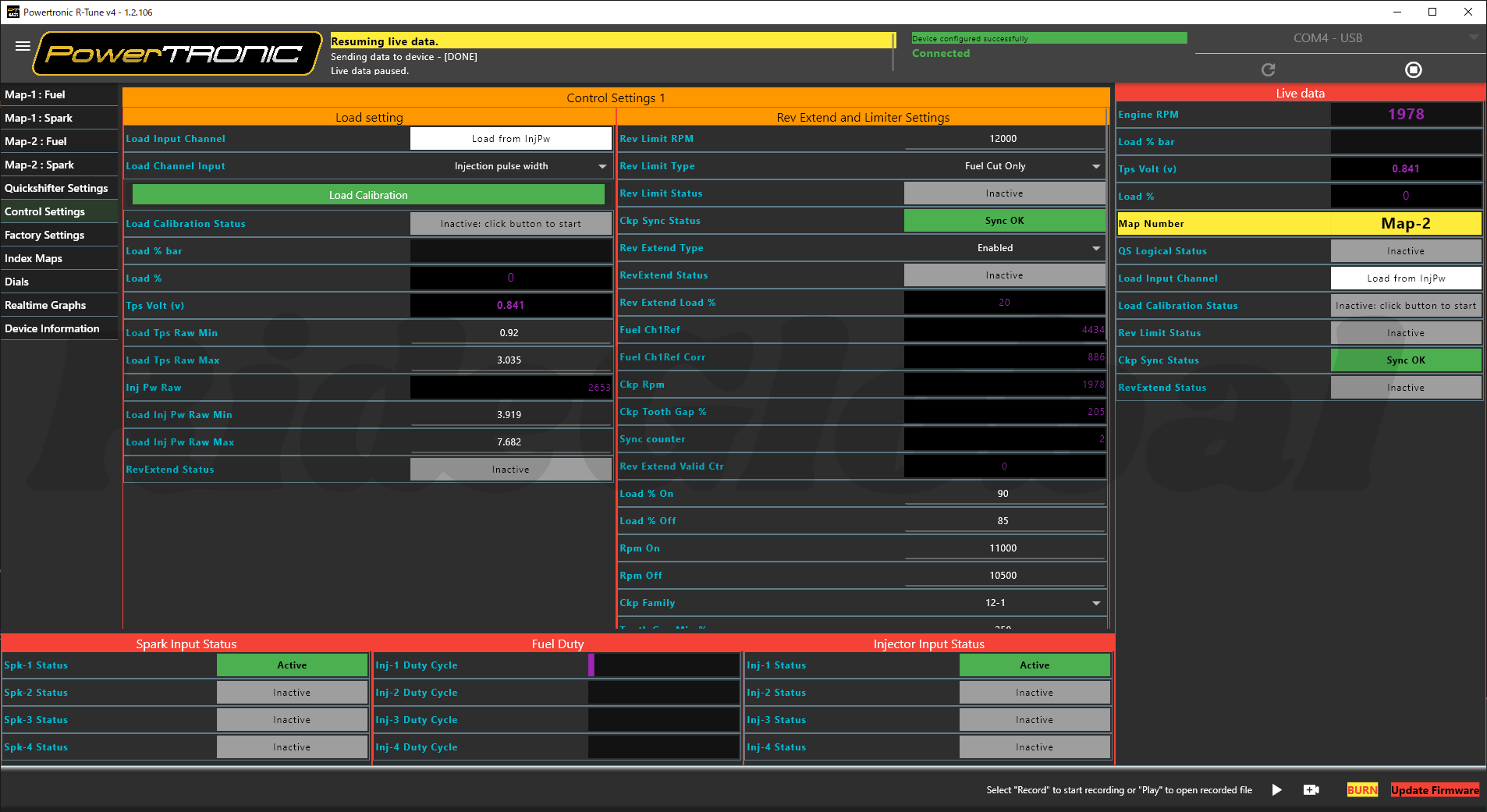Click the Update Firmware button
This screenshot has height=812, width=1487.
click(x=1434, y=790)
